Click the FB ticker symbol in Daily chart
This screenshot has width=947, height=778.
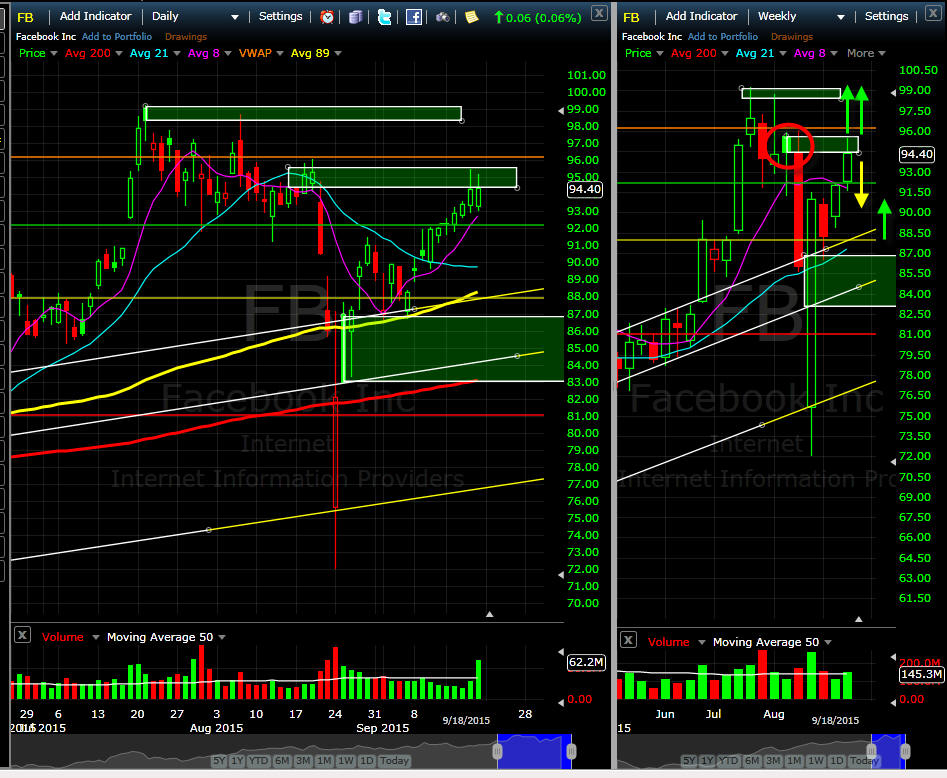[25, 17]
